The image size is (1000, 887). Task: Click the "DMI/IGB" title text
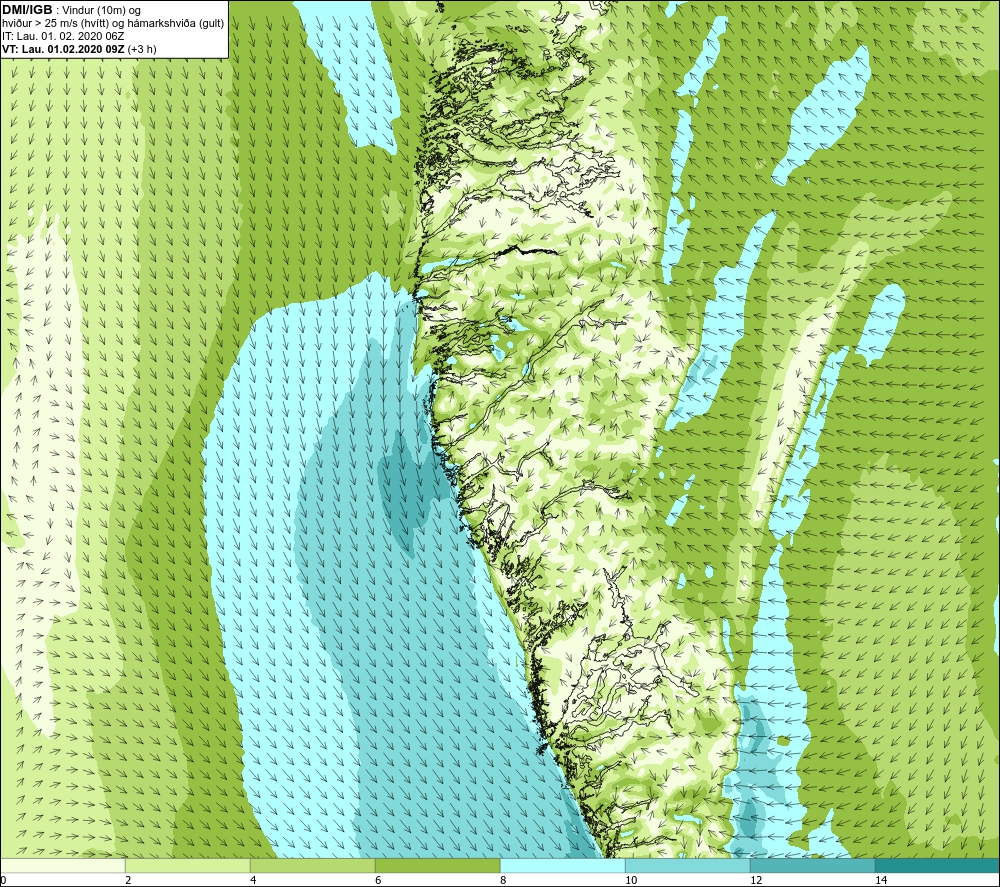[27, 10]
